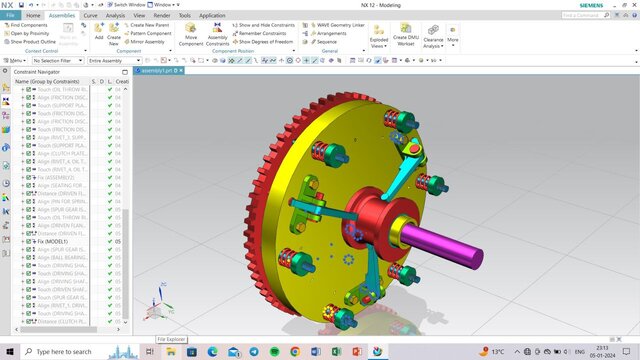Open the Menu dropdown
This screenshot has height=360, width=640.
[15, 60]
